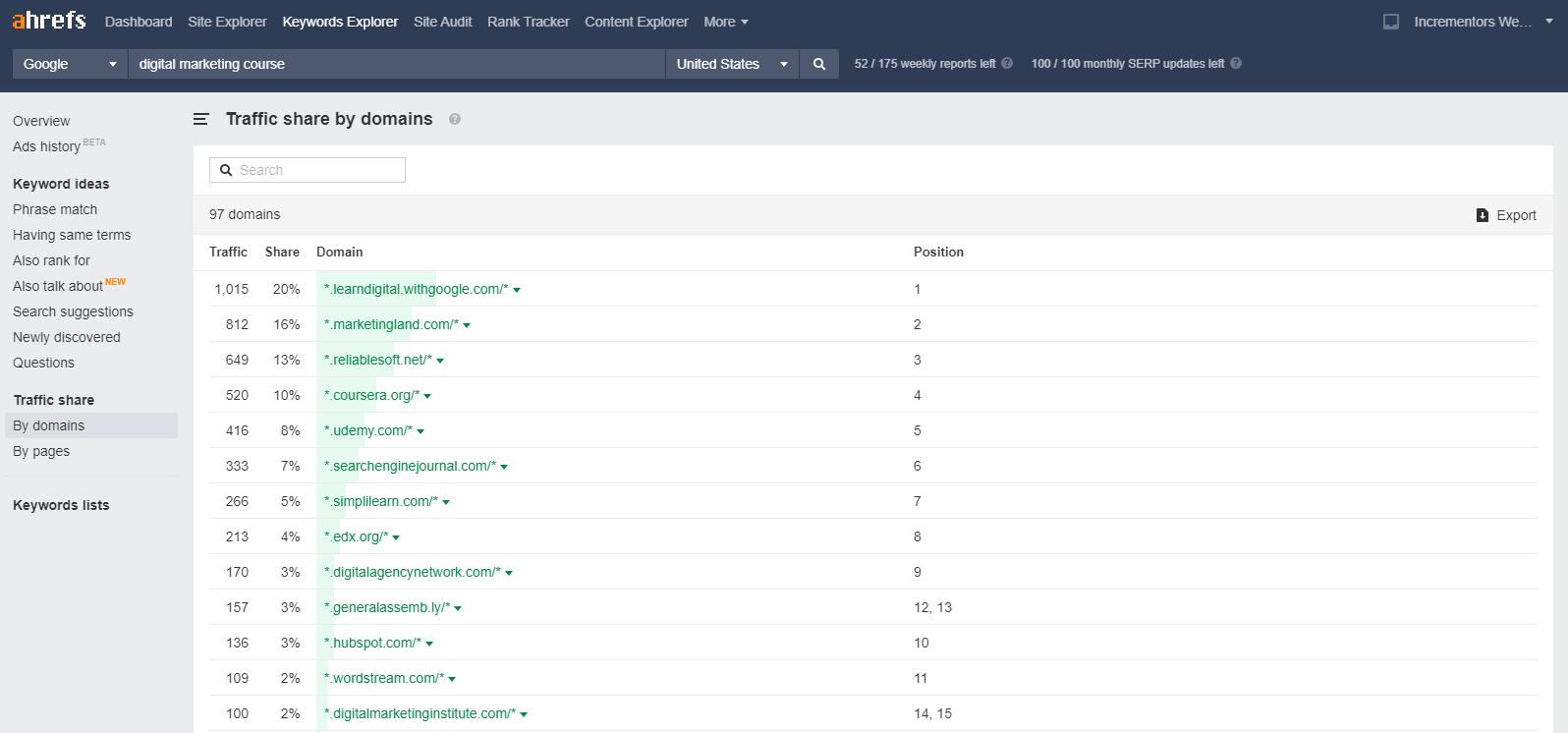1568x733 pixels.
Task: Click the help icon beside Traffic share title
Action: (455, 119)
